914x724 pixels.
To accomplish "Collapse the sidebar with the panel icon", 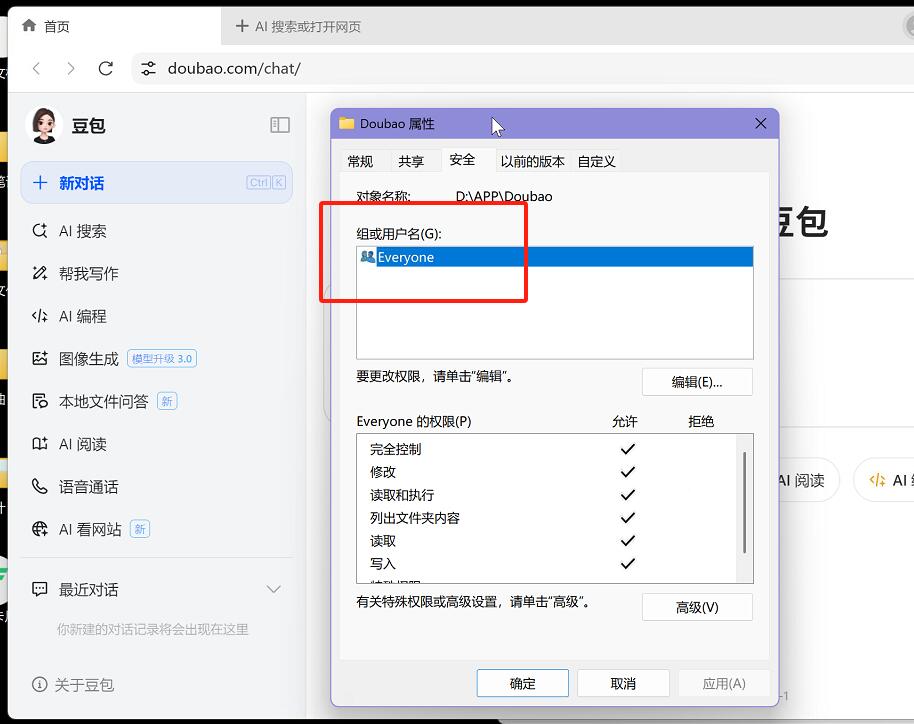I will [280, 125].
